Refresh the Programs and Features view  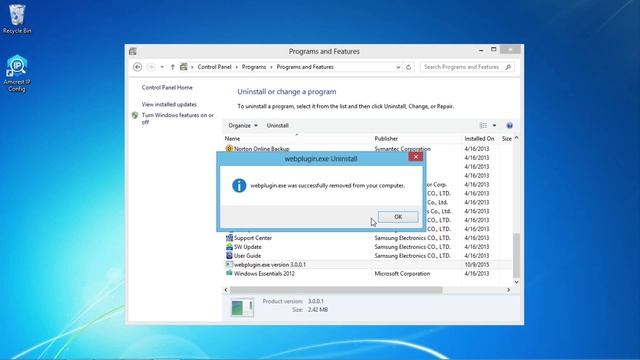tap(409, 67)
